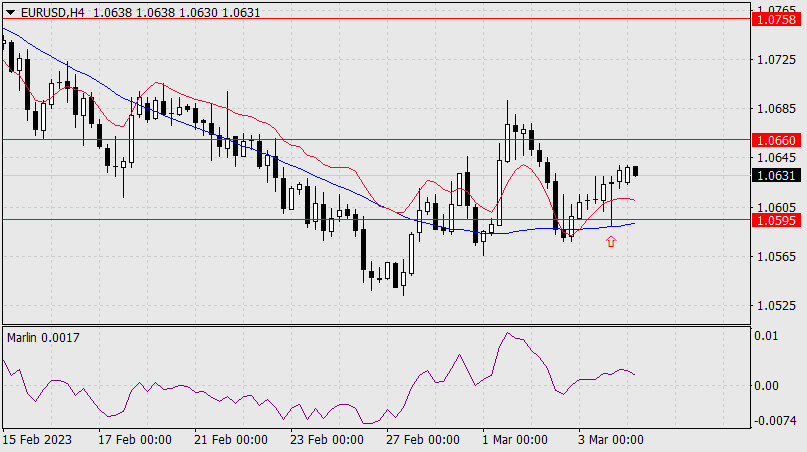Click the current price label 1.0631
807x452 pixels.
[x=777, y=176]
